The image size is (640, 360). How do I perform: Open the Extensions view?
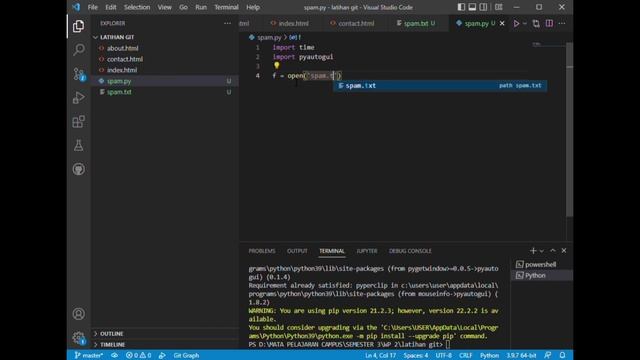pyautogui.click(x=78, y=122)
